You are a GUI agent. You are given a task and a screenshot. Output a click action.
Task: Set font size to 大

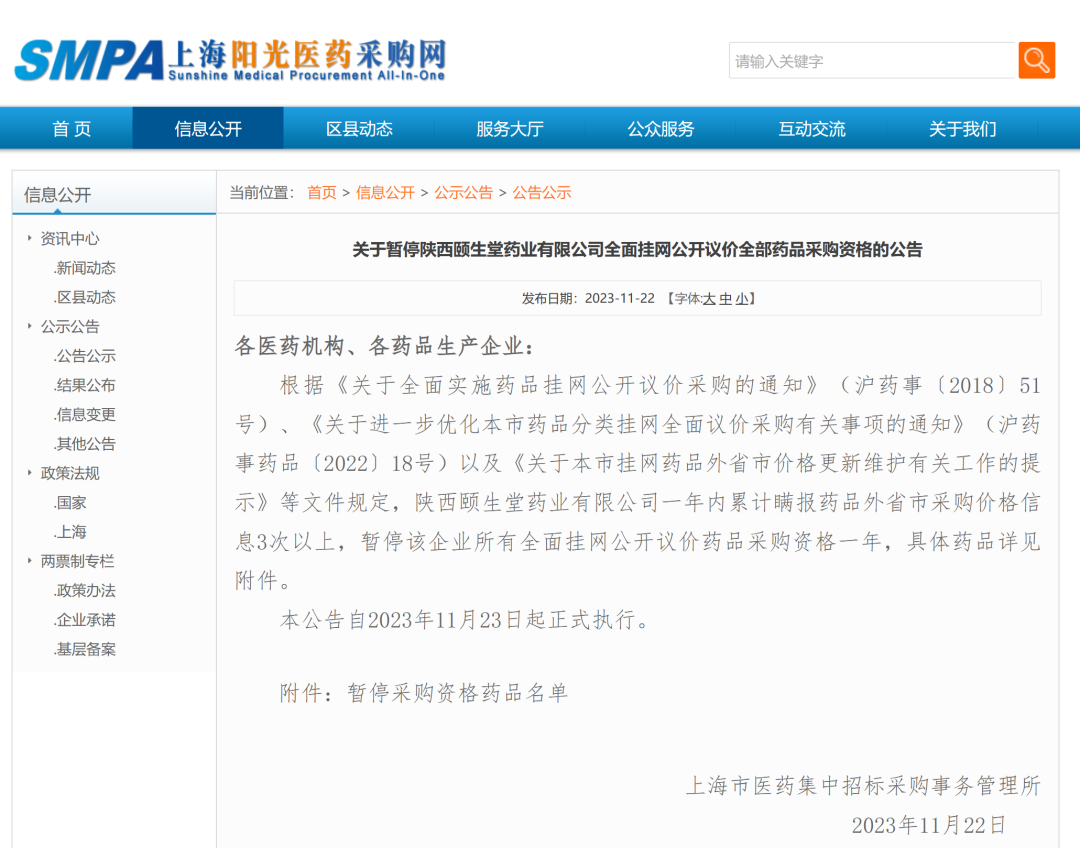(709, 299)
